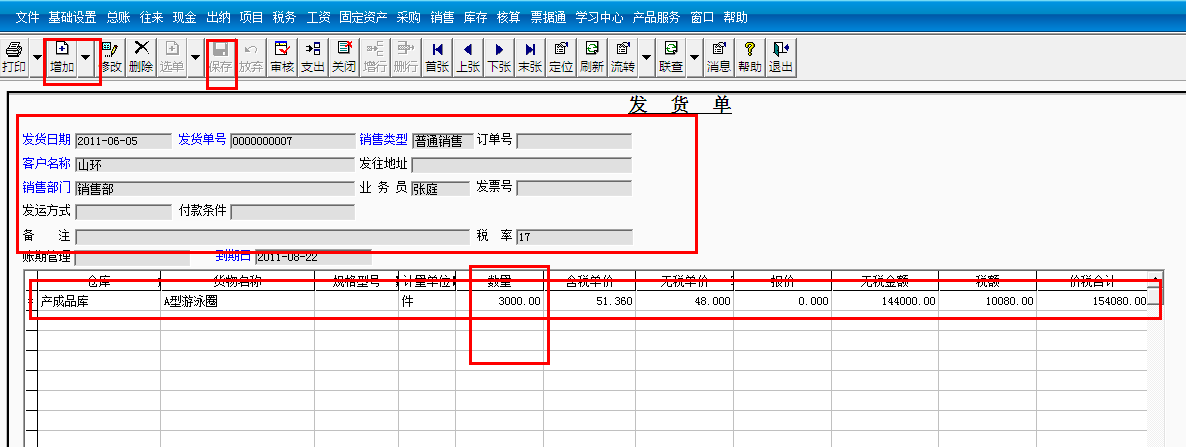Click the 流转 toolbar icon

623,57
